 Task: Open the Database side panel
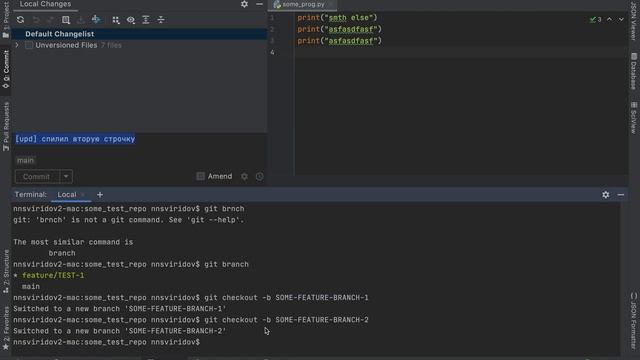(634, 71)
